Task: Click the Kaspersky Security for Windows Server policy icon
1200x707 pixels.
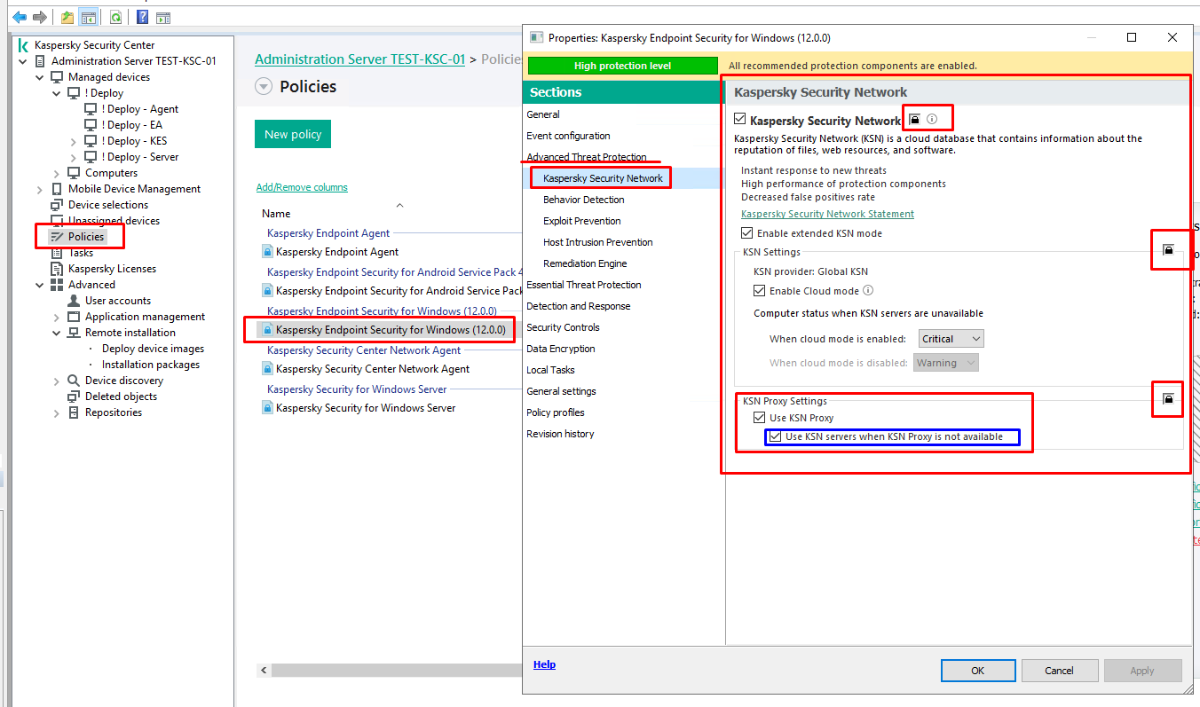Action: [x=267, y=408]
